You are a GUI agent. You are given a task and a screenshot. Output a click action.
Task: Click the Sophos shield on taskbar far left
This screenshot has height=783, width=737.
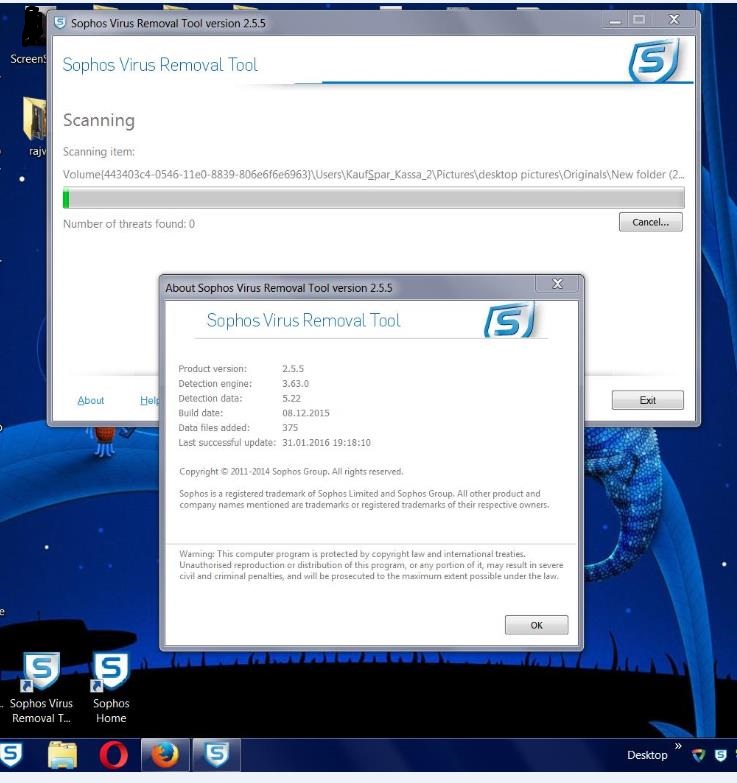(10, 755)
